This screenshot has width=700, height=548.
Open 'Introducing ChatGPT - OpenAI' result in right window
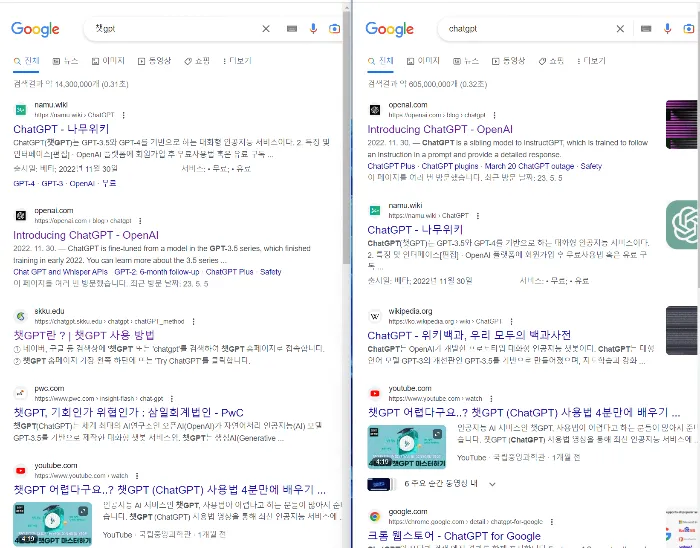[440, 129]
